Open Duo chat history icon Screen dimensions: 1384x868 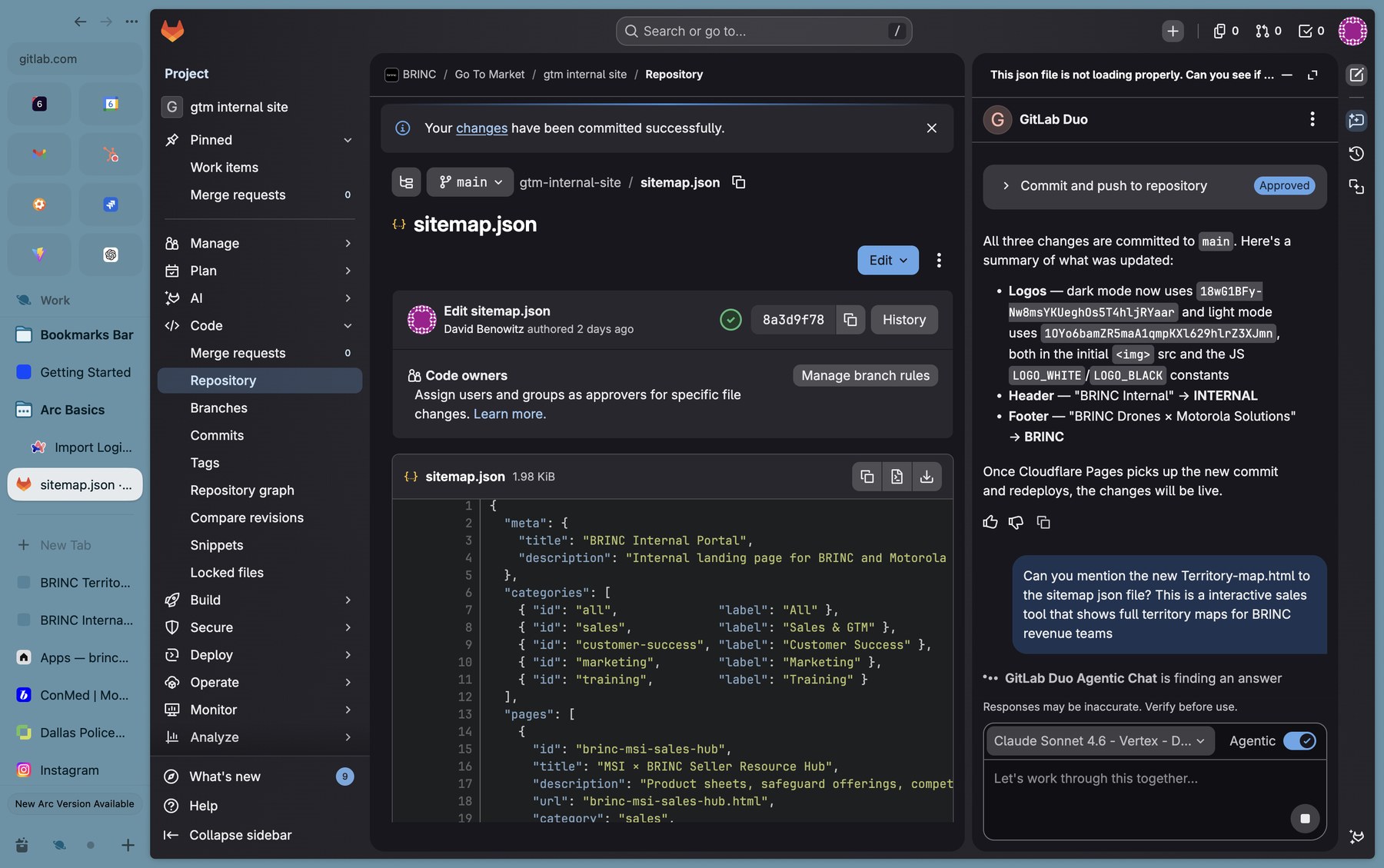1356,154
